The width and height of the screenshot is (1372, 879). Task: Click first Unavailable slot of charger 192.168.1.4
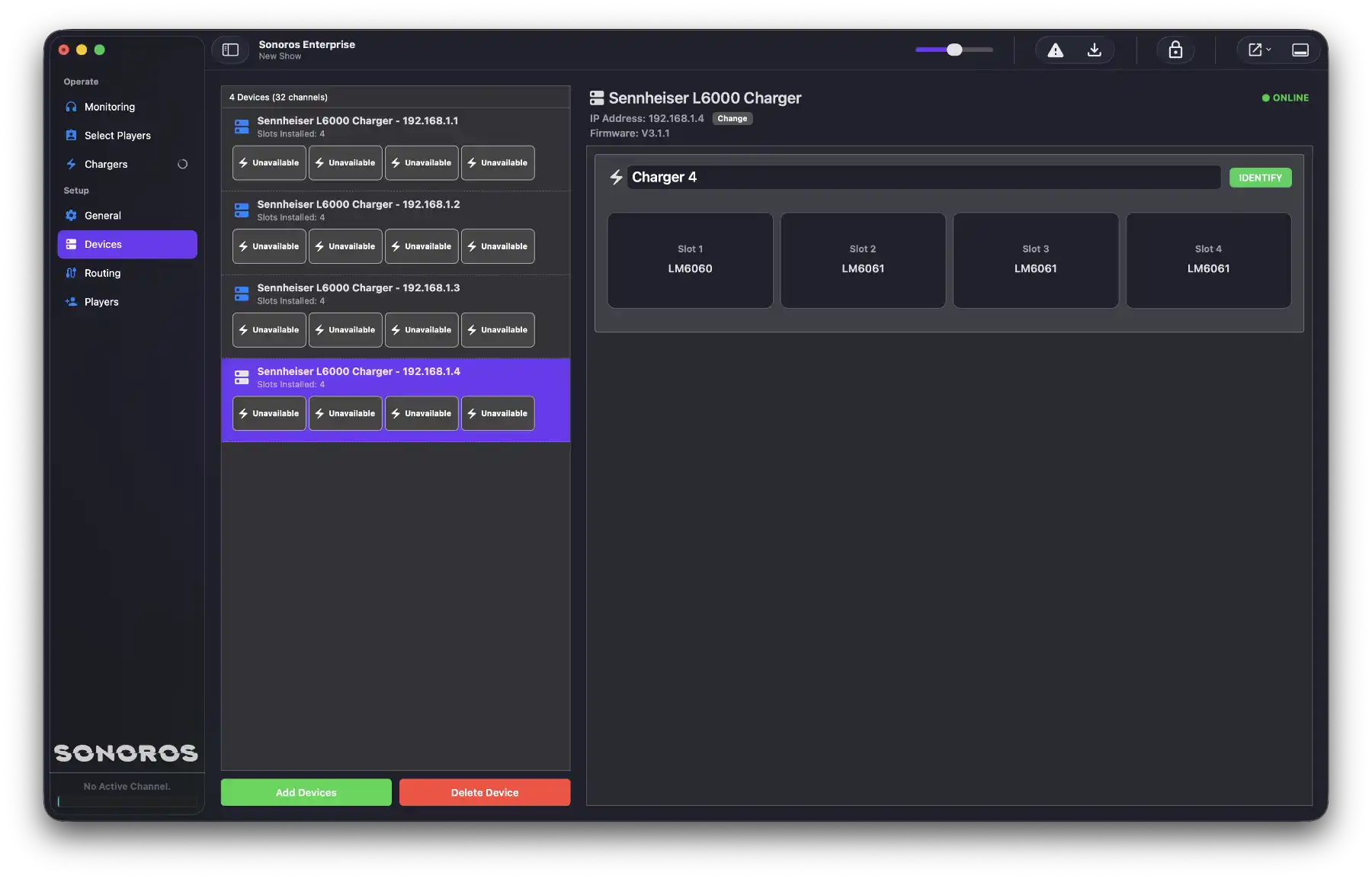pos(269,414)
